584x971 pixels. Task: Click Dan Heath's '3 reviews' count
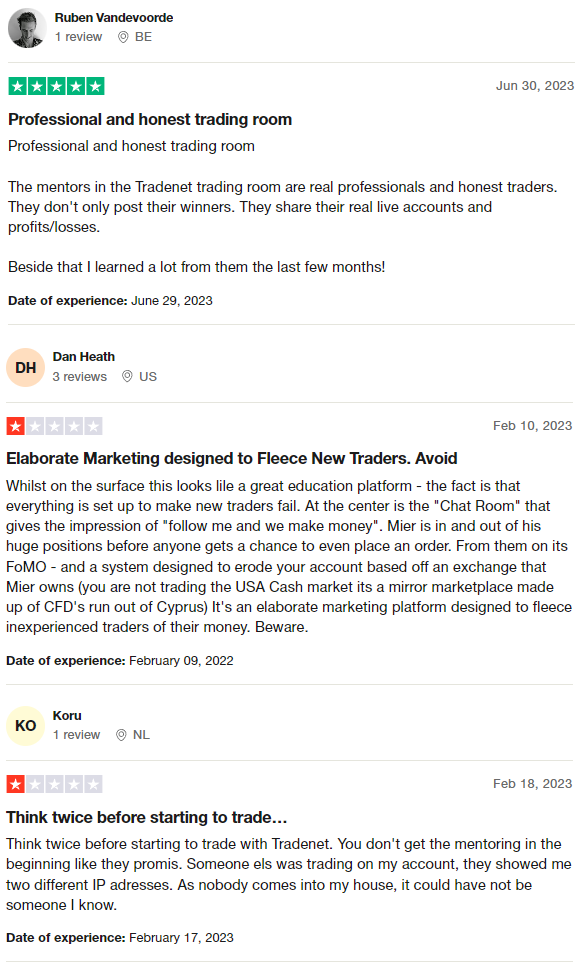pos(80,377)
